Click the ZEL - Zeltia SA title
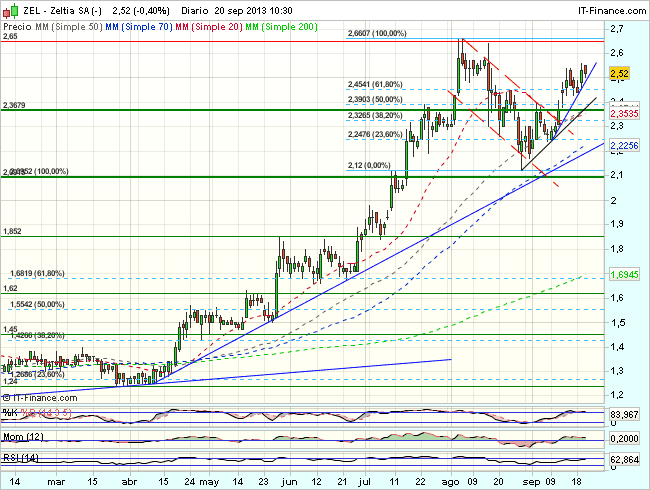650x490 pixels. tap(62, 11)
